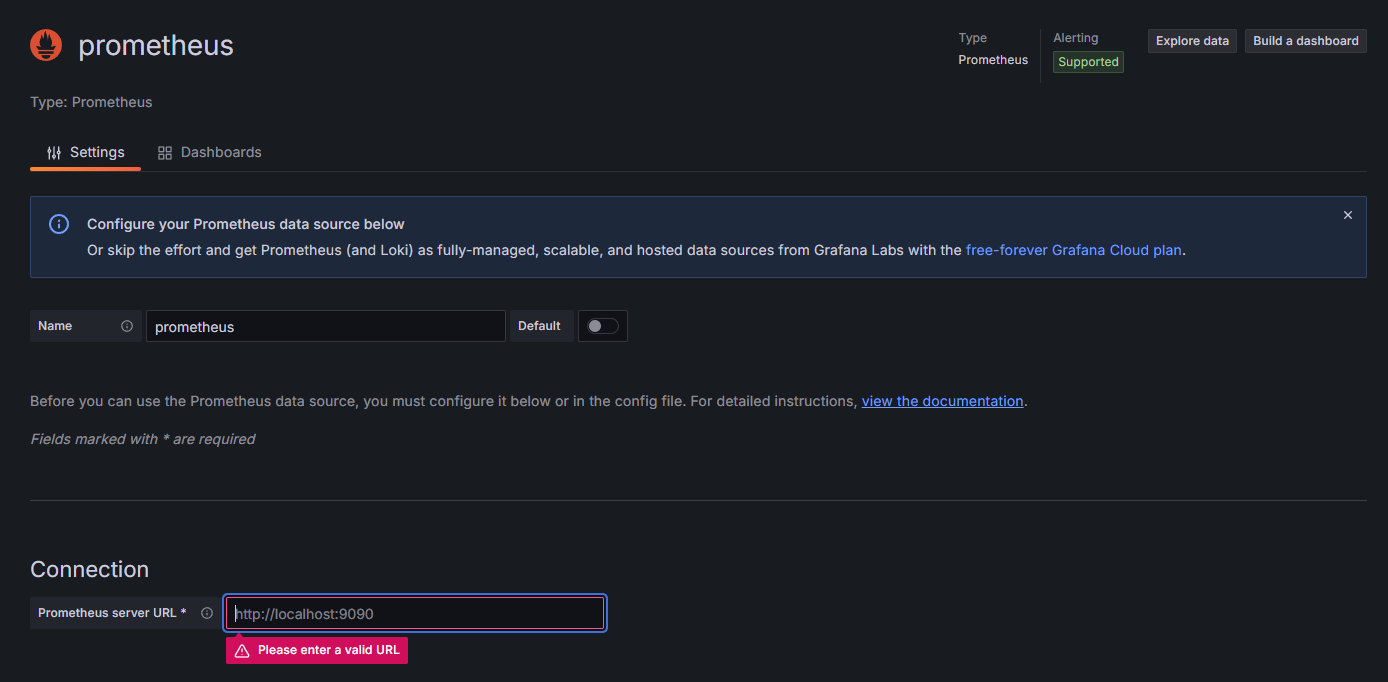Click the Default label next to toggle

coord(539,326)
